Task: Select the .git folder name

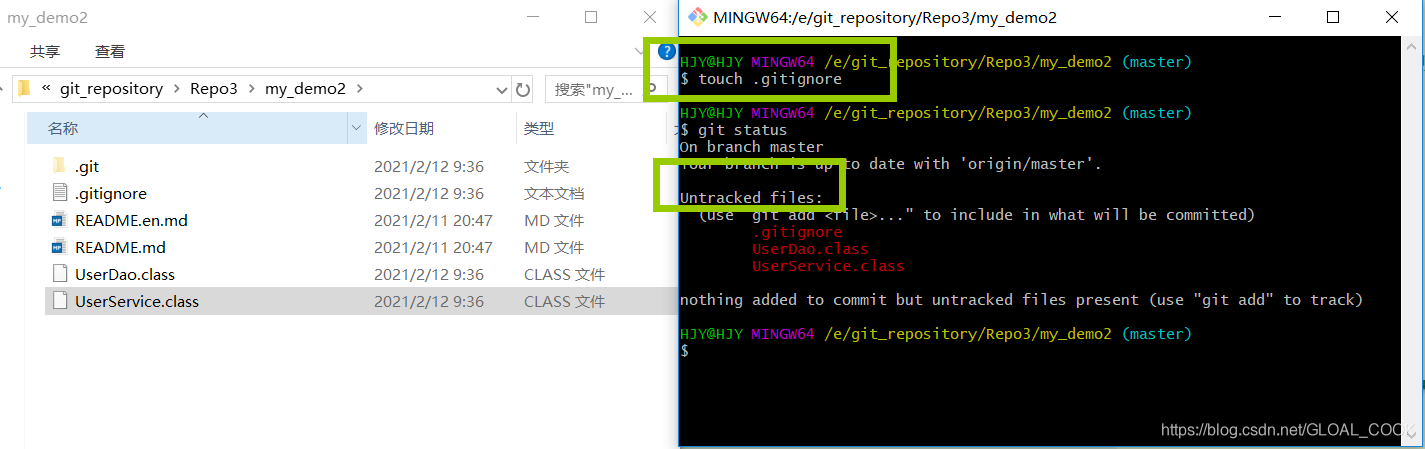Action: tap(87, 166)
